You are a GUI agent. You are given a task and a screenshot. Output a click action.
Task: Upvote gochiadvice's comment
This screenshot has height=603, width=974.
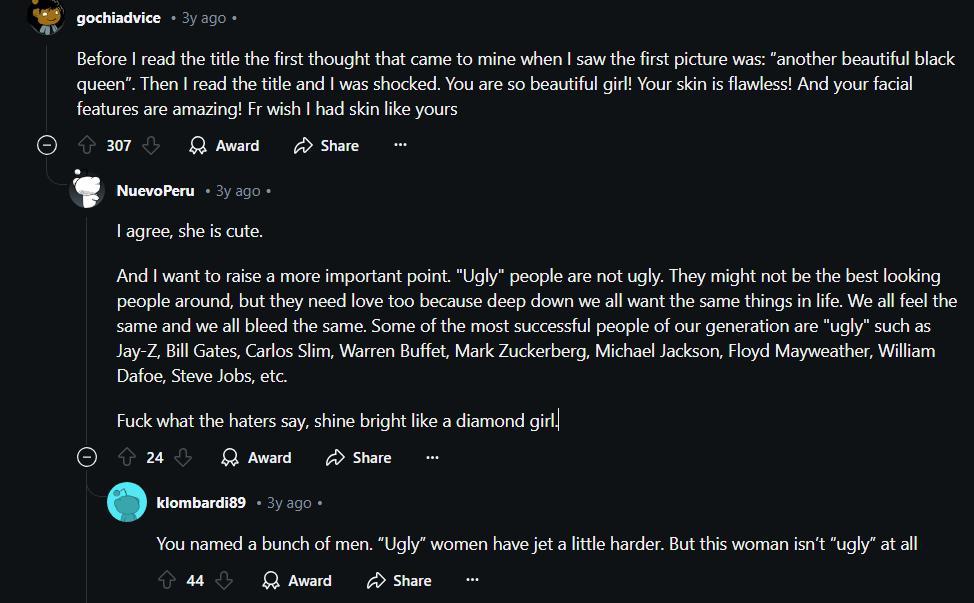click(87, 146)
